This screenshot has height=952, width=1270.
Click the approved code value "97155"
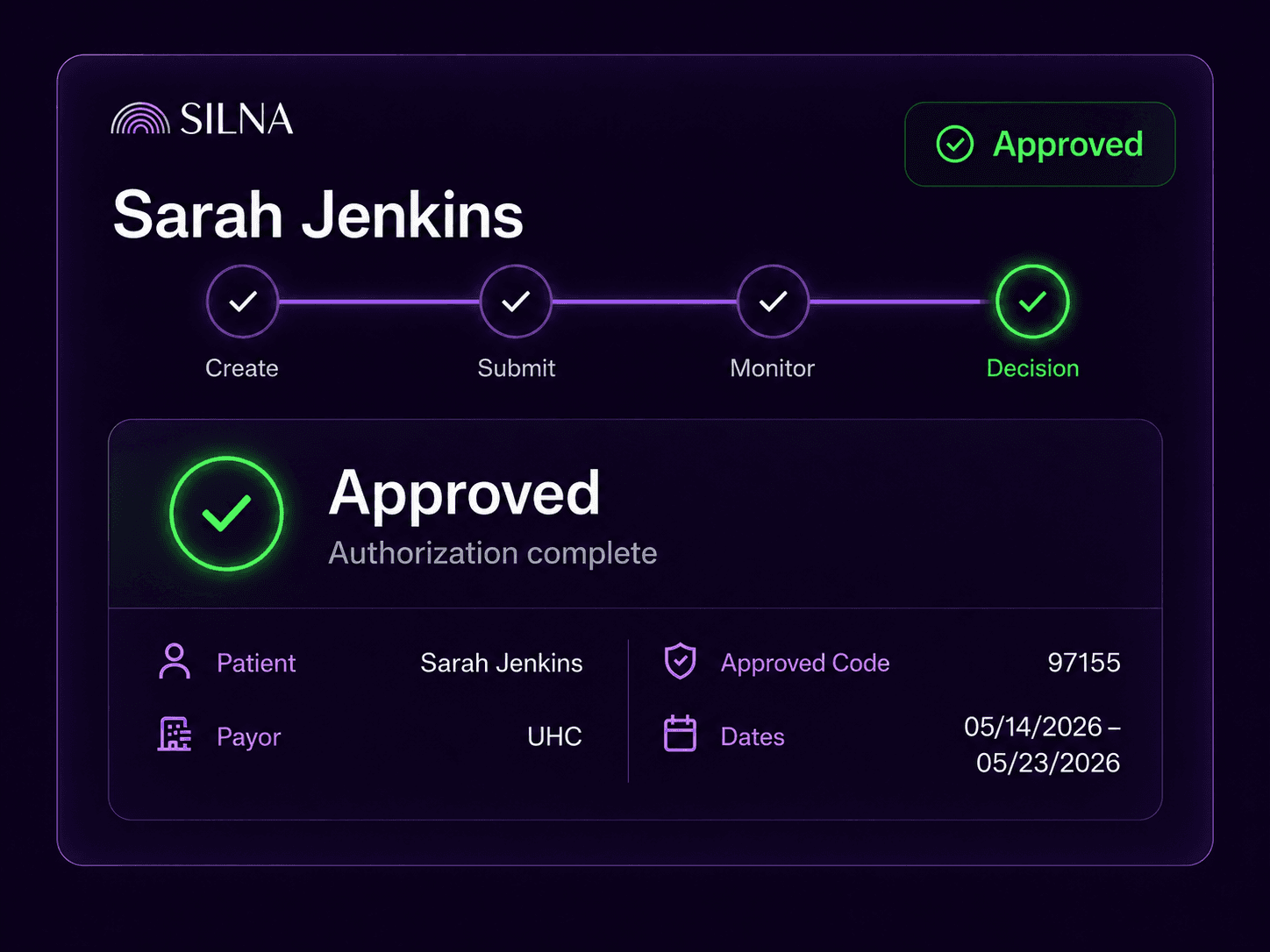1084,663
